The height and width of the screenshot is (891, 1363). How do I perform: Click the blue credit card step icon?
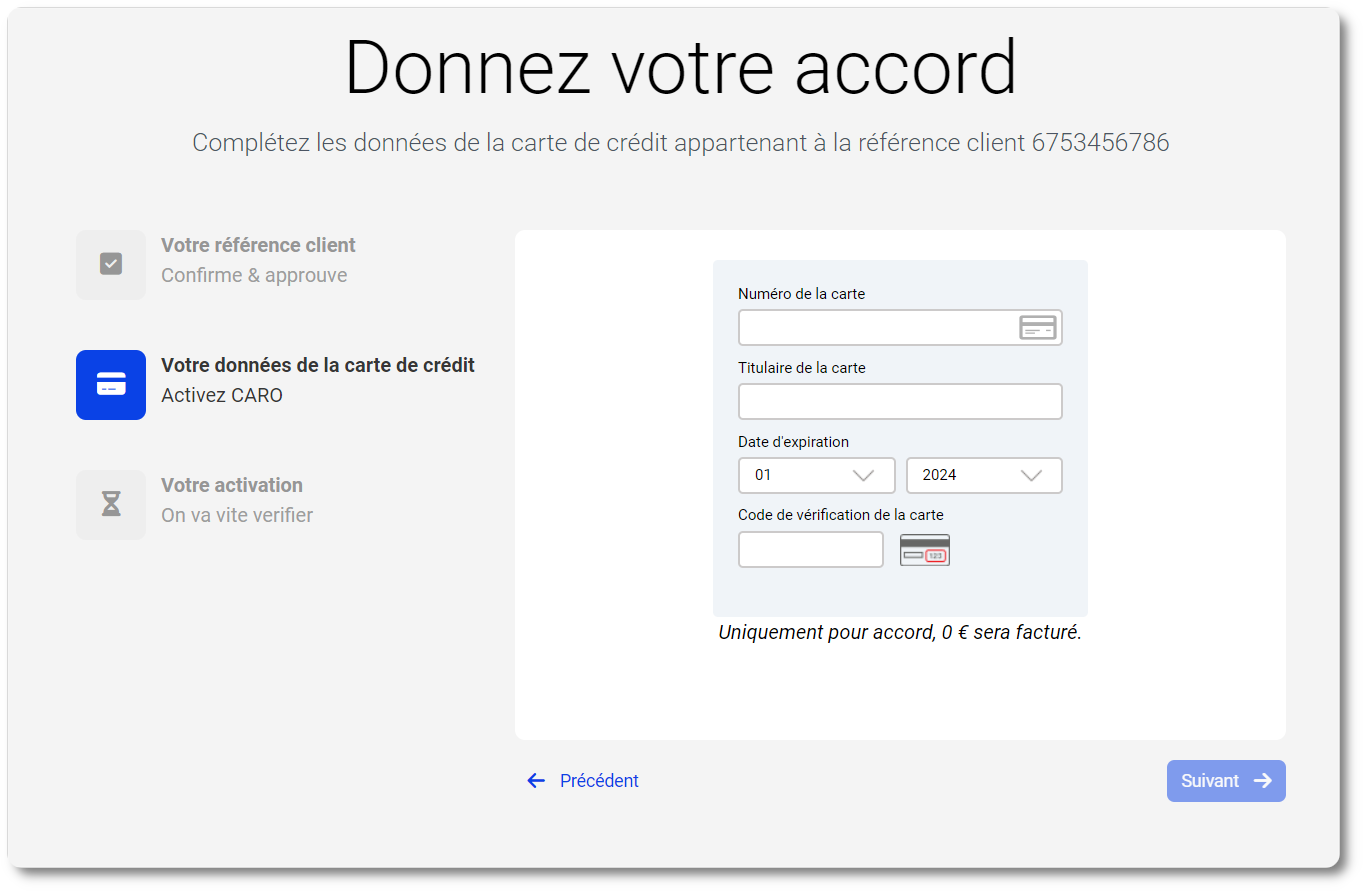coord(111,385)
